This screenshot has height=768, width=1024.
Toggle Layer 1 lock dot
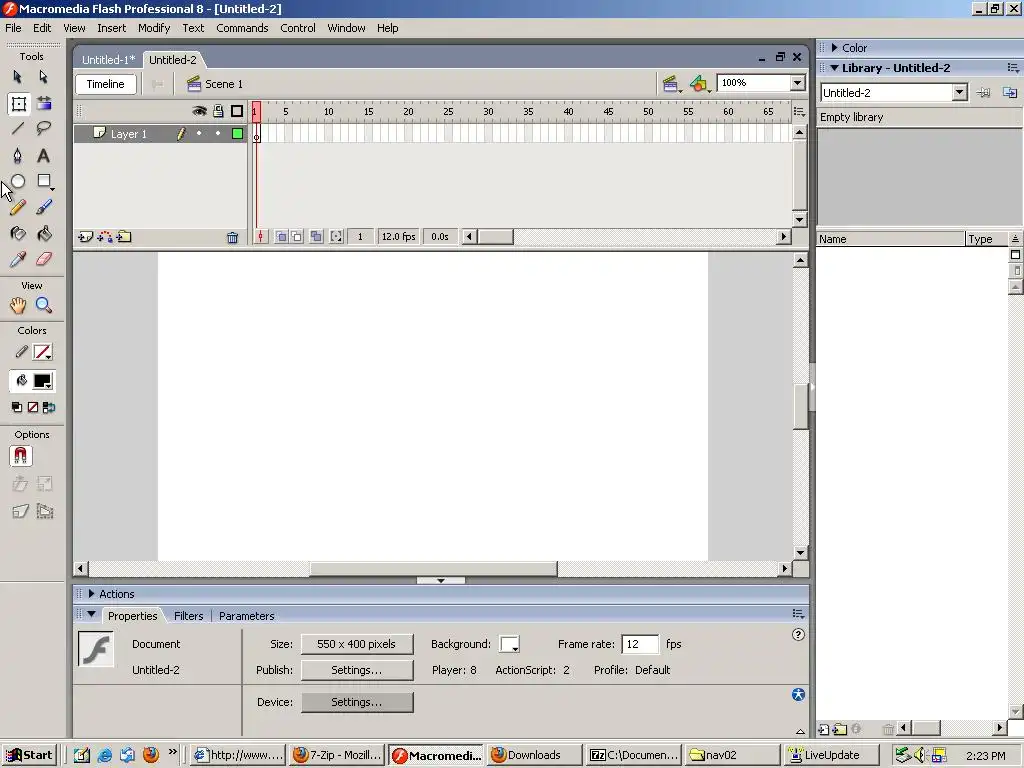[218, 134]
